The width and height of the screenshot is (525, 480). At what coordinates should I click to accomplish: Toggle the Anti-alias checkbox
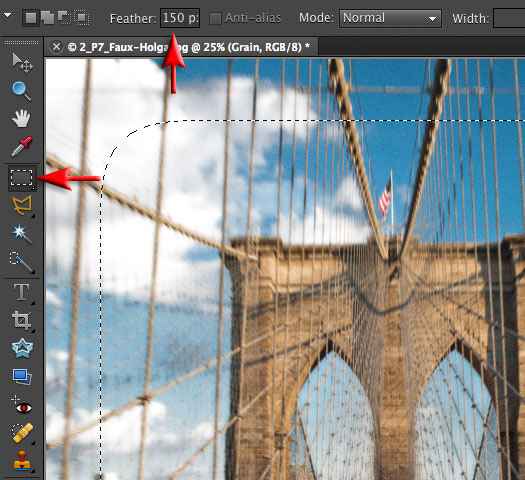(215, 18)
